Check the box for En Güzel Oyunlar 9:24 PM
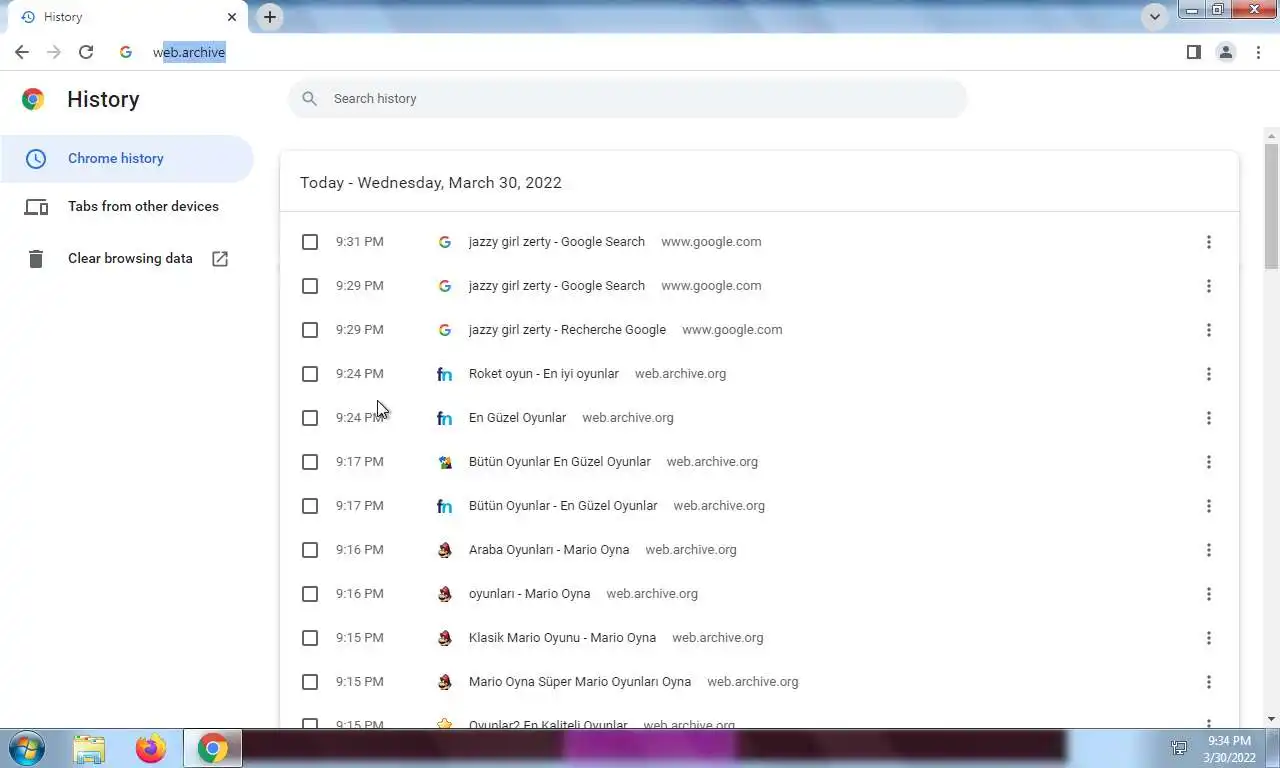Screen dimensions: 1280x768 (x=310, y=418)
